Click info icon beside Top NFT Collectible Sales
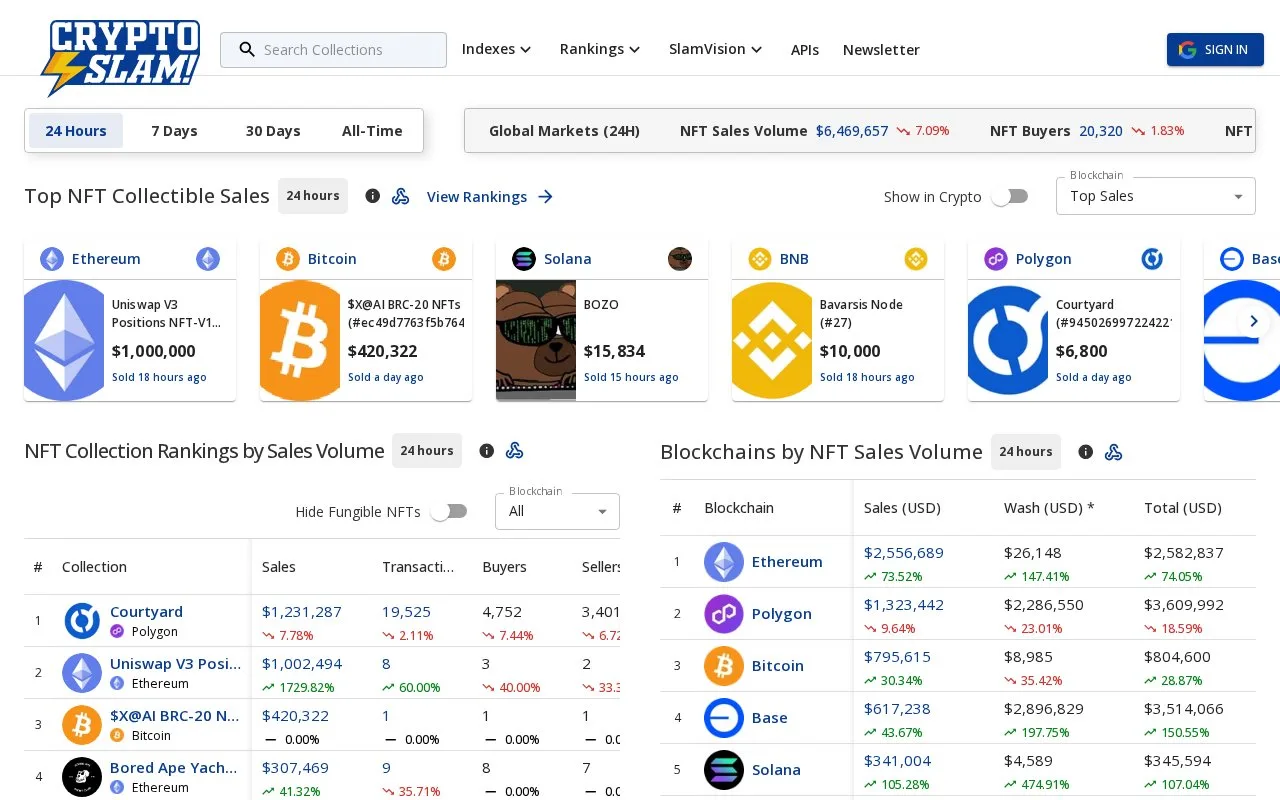The image size is (1280, 800). tap(373, 196)
